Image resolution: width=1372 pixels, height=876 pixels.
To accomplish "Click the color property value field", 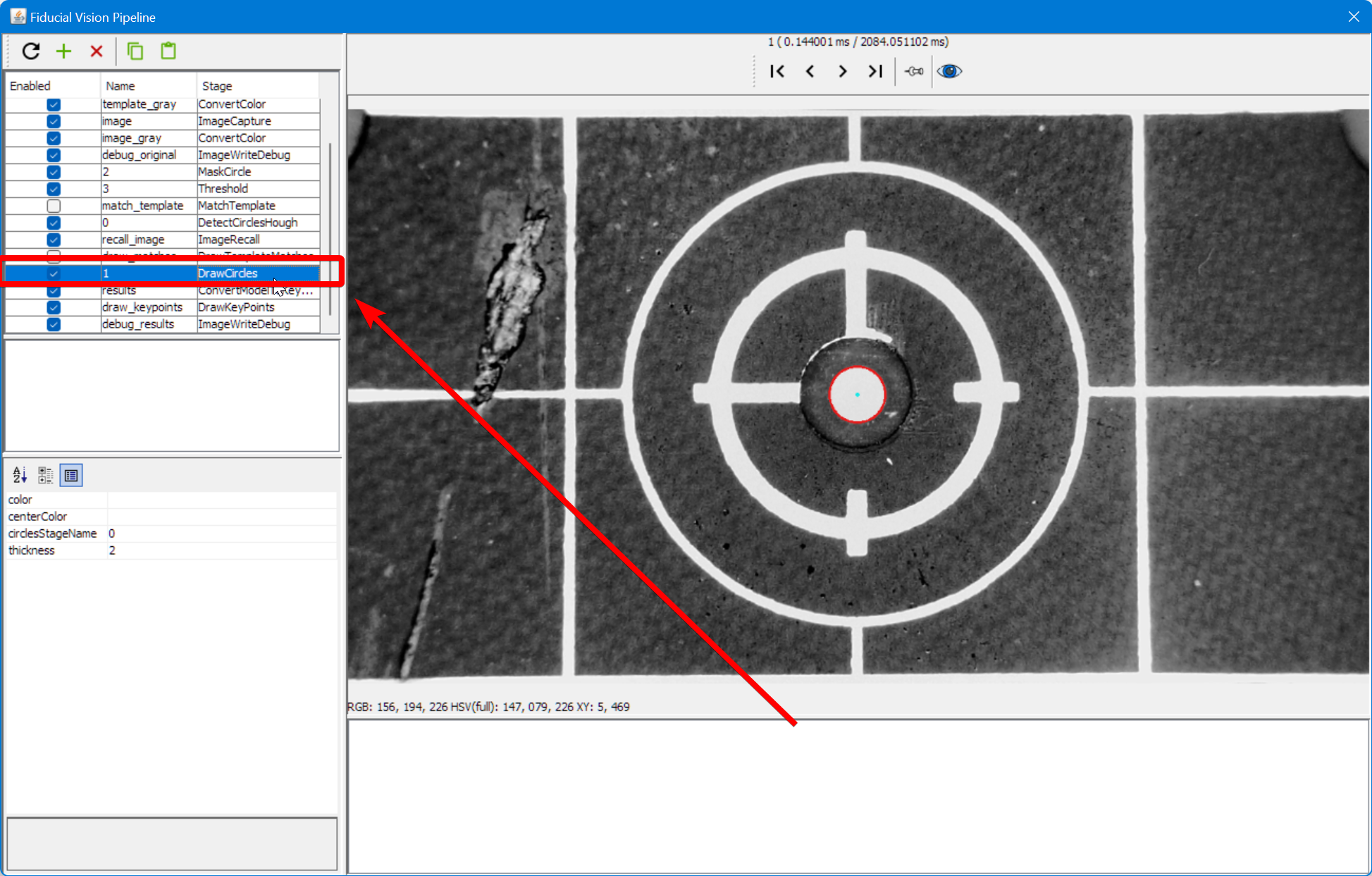I will (221, 500).
